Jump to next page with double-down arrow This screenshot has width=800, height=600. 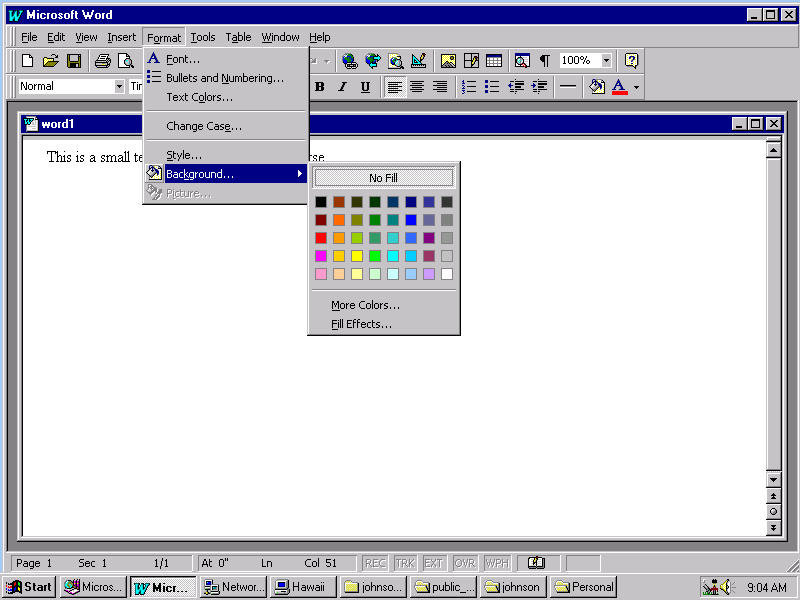tap(773, 528)
